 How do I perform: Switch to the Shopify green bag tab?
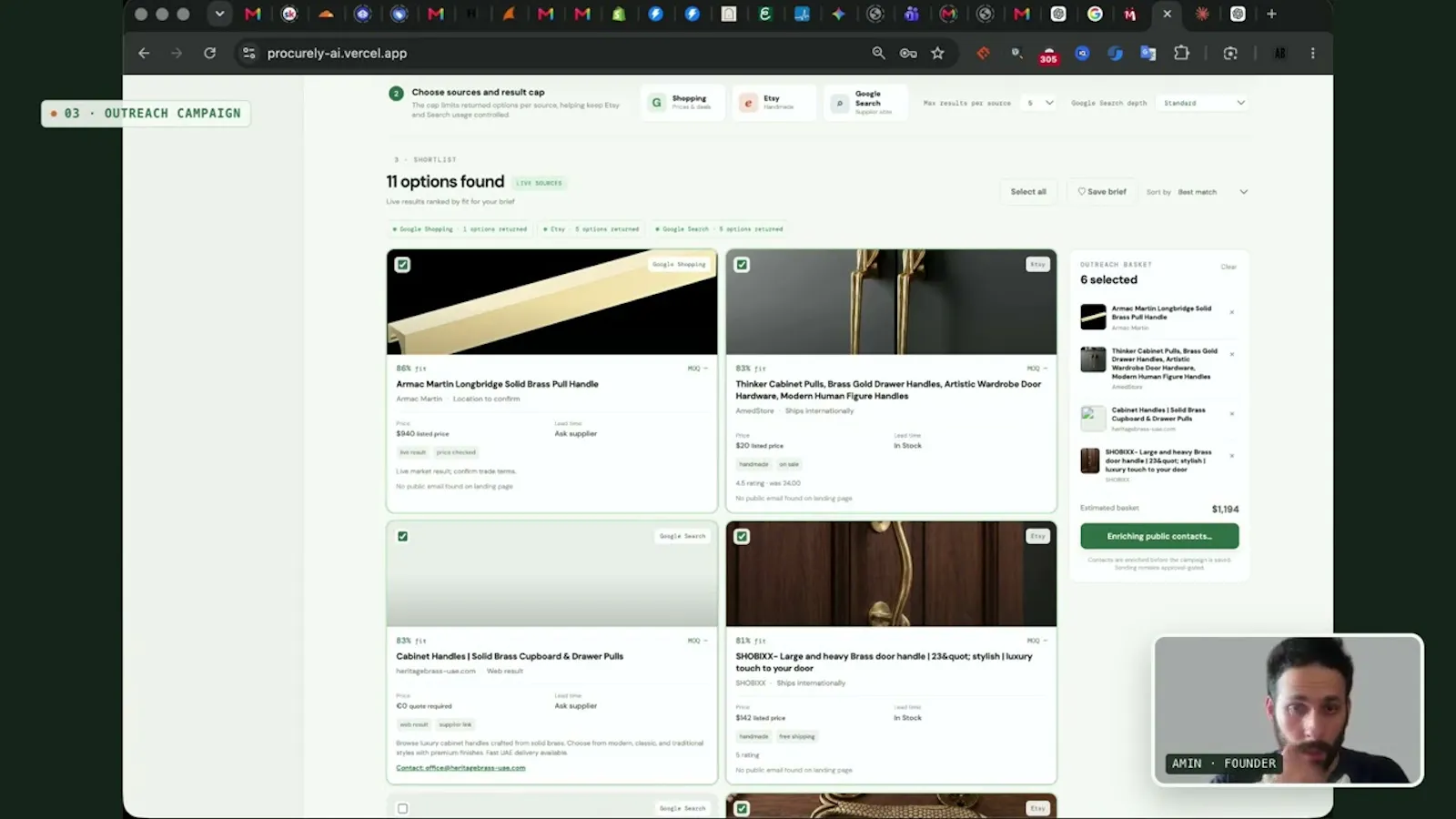pos(619,14)
